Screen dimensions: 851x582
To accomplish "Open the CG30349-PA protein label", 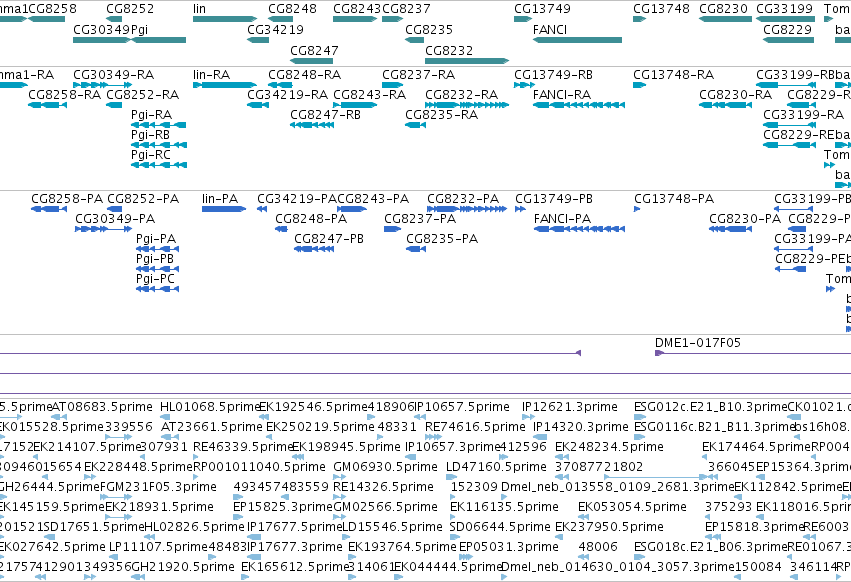I will coord(115,219).
